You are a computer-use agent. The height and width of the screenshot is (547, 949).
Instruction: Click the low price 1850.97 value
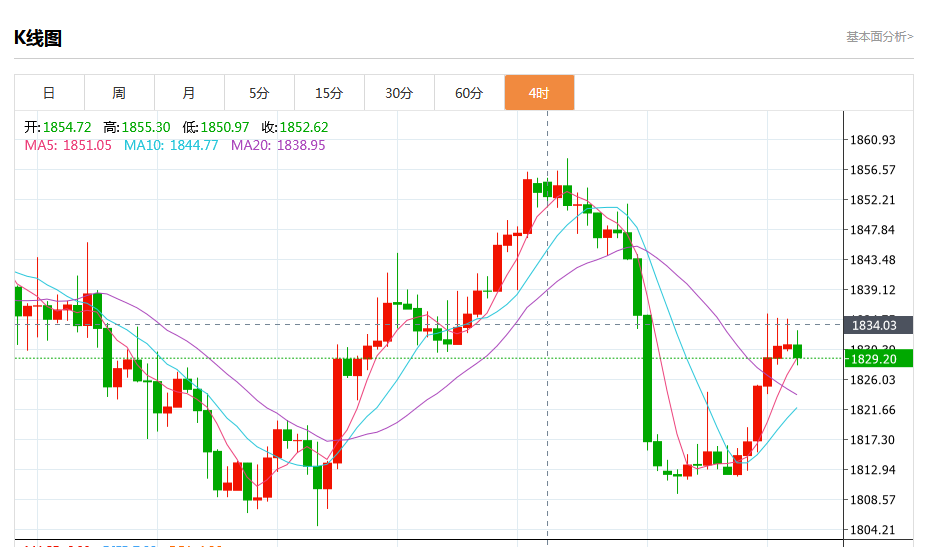tap(225, 127)
